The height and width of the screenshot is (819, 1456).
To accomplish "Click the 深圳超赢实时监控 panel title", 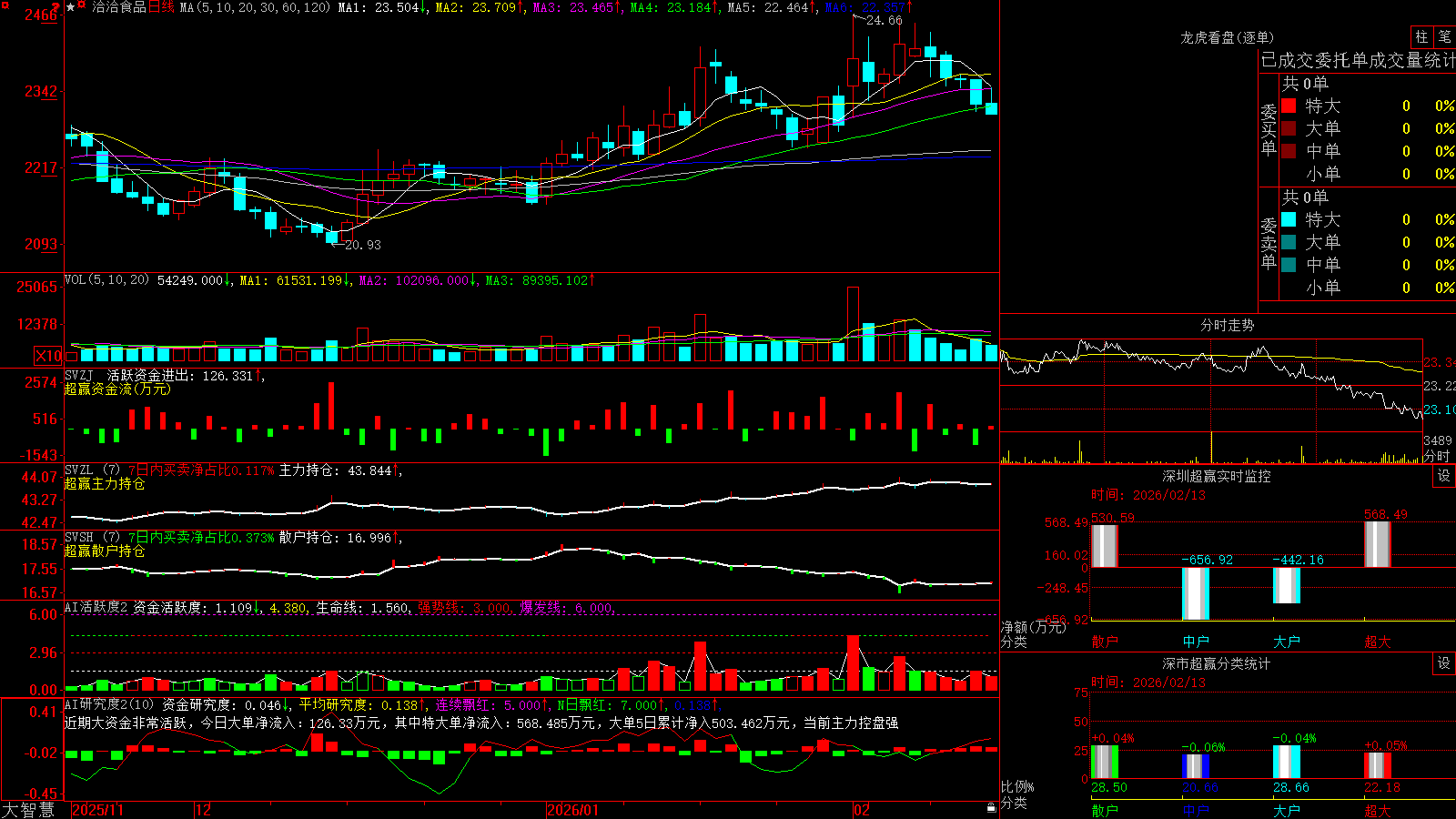I will click(x=1217, y=476).
